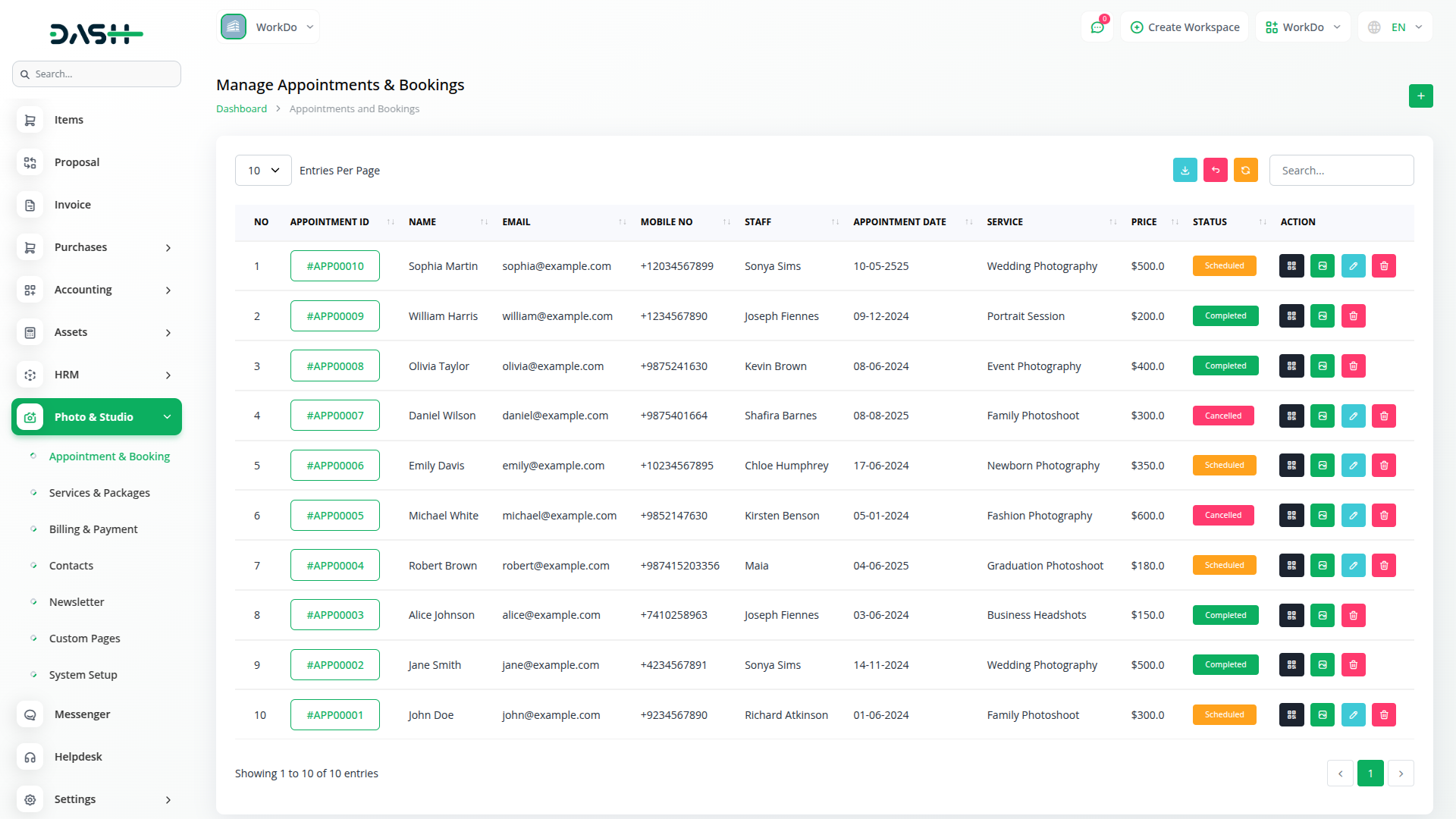Click the download export icon button
1456x819 pixels.
pos(1185,171)
